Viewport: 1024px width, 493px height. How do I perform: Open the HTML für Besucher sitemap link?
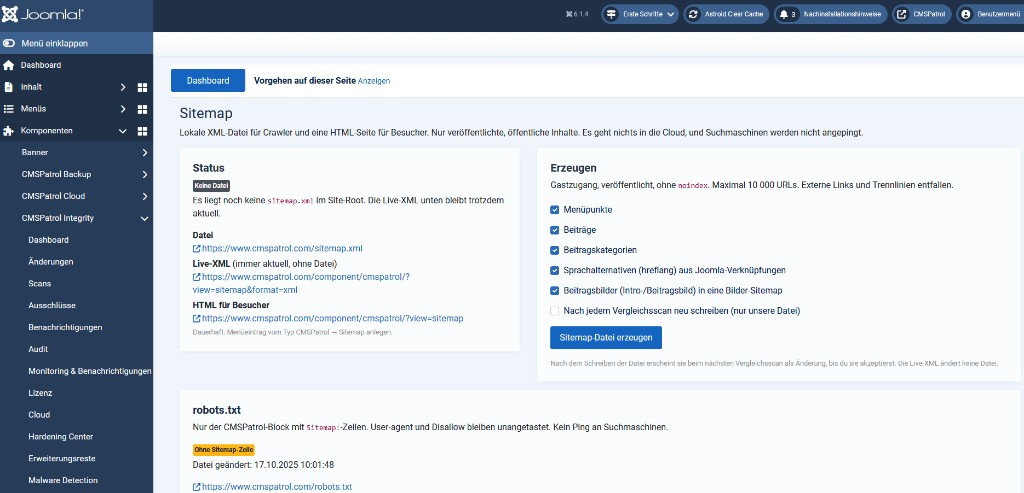[332, 318]
